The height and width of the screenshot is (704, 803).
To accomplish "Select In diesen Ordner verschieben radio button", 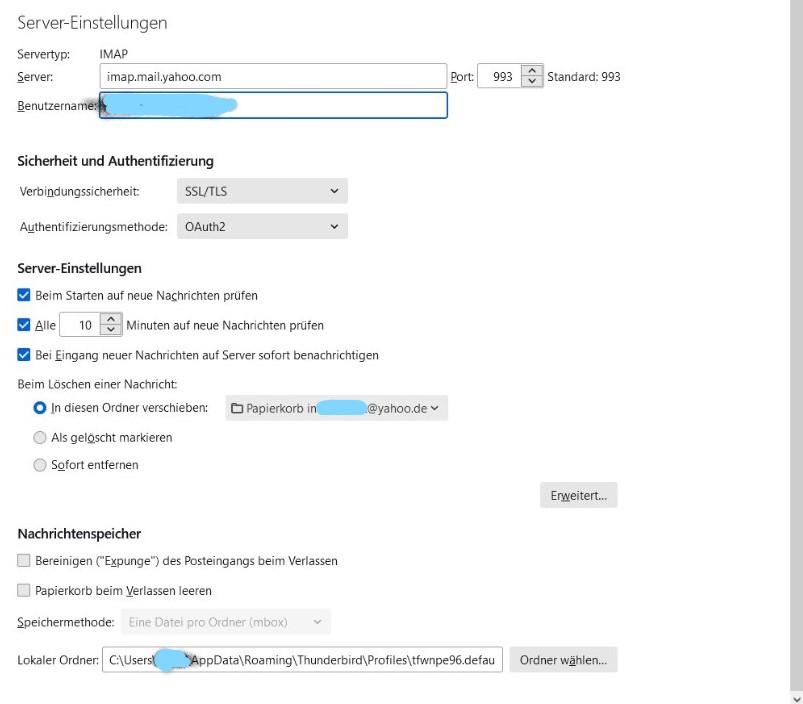I will (x=40, y=408).
